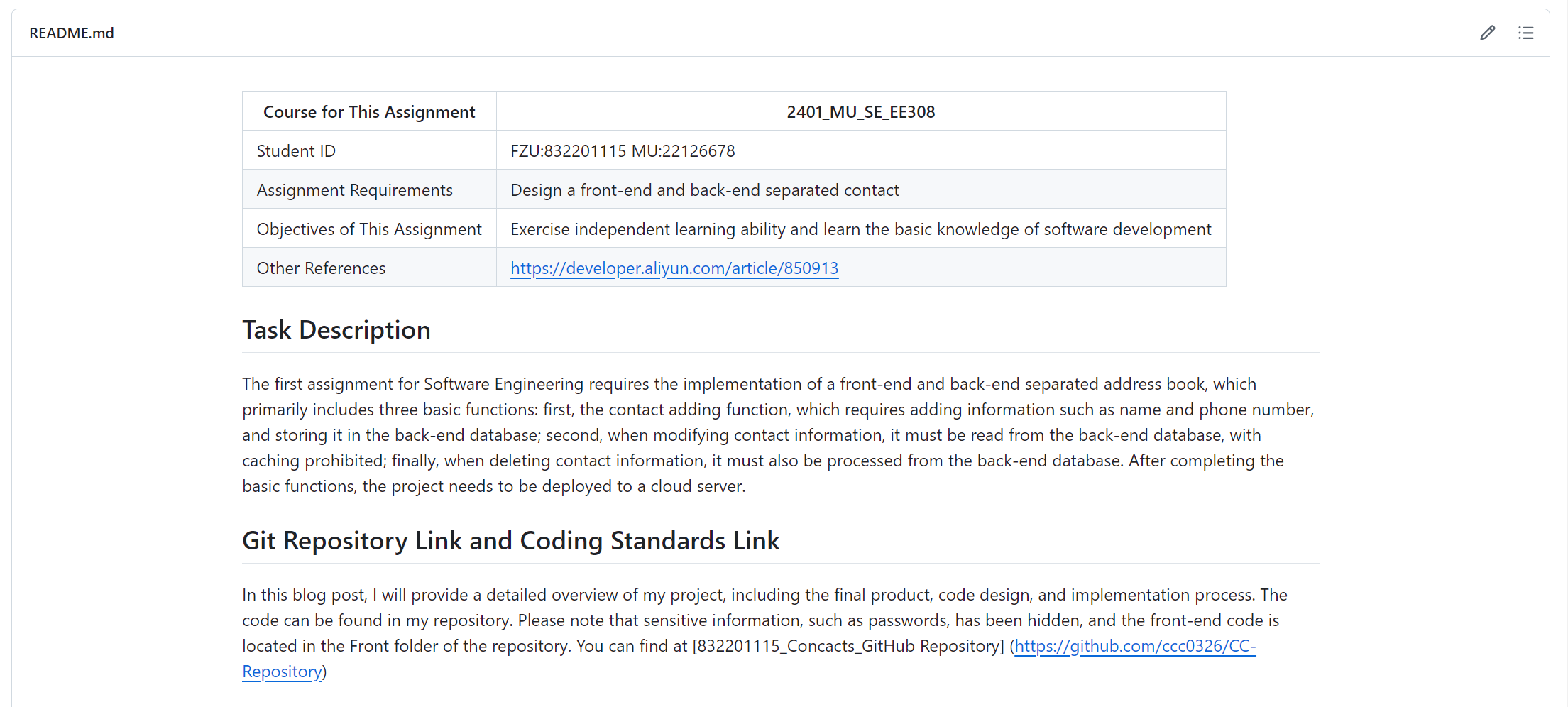Open the developer.aliyun.com article link
The height and width of the screenshot is (707, 1568).
tap(674, 268)
